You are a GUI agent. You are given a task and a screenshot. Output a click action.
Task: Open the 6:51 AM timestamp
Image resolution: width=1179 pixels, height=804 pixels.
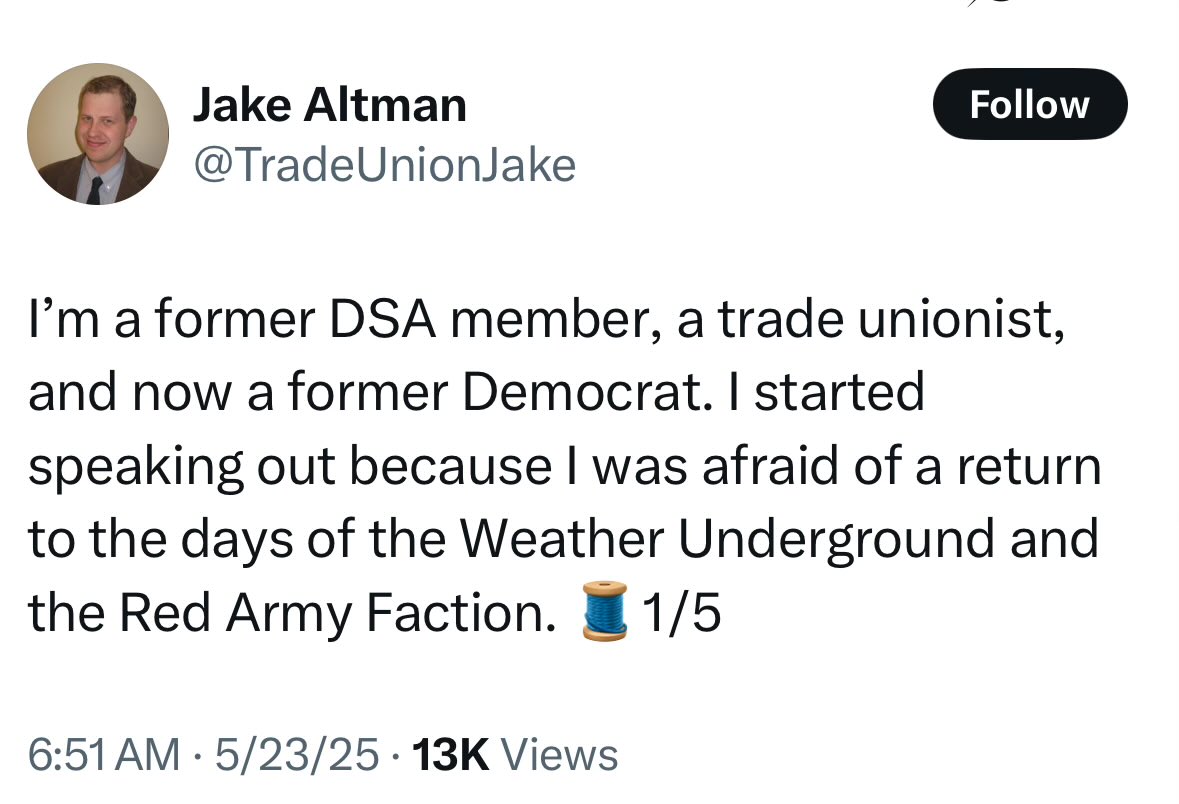(x=105, y=754)
